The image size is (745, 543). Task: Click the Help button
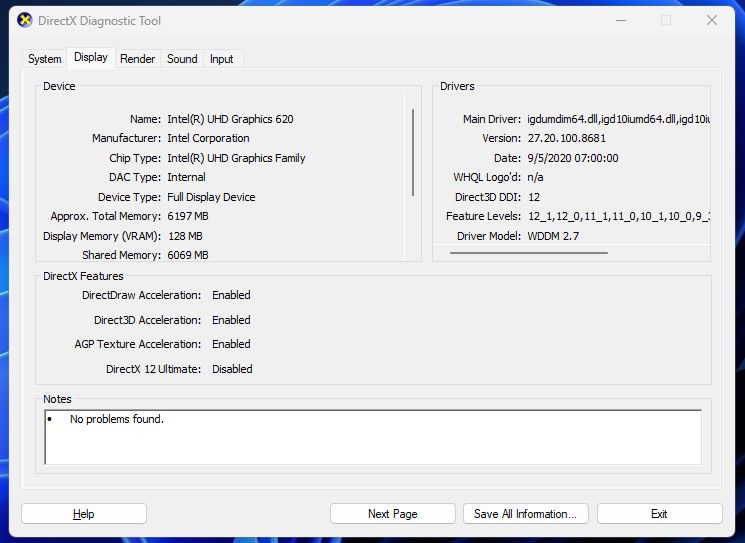tap(84, 514)
